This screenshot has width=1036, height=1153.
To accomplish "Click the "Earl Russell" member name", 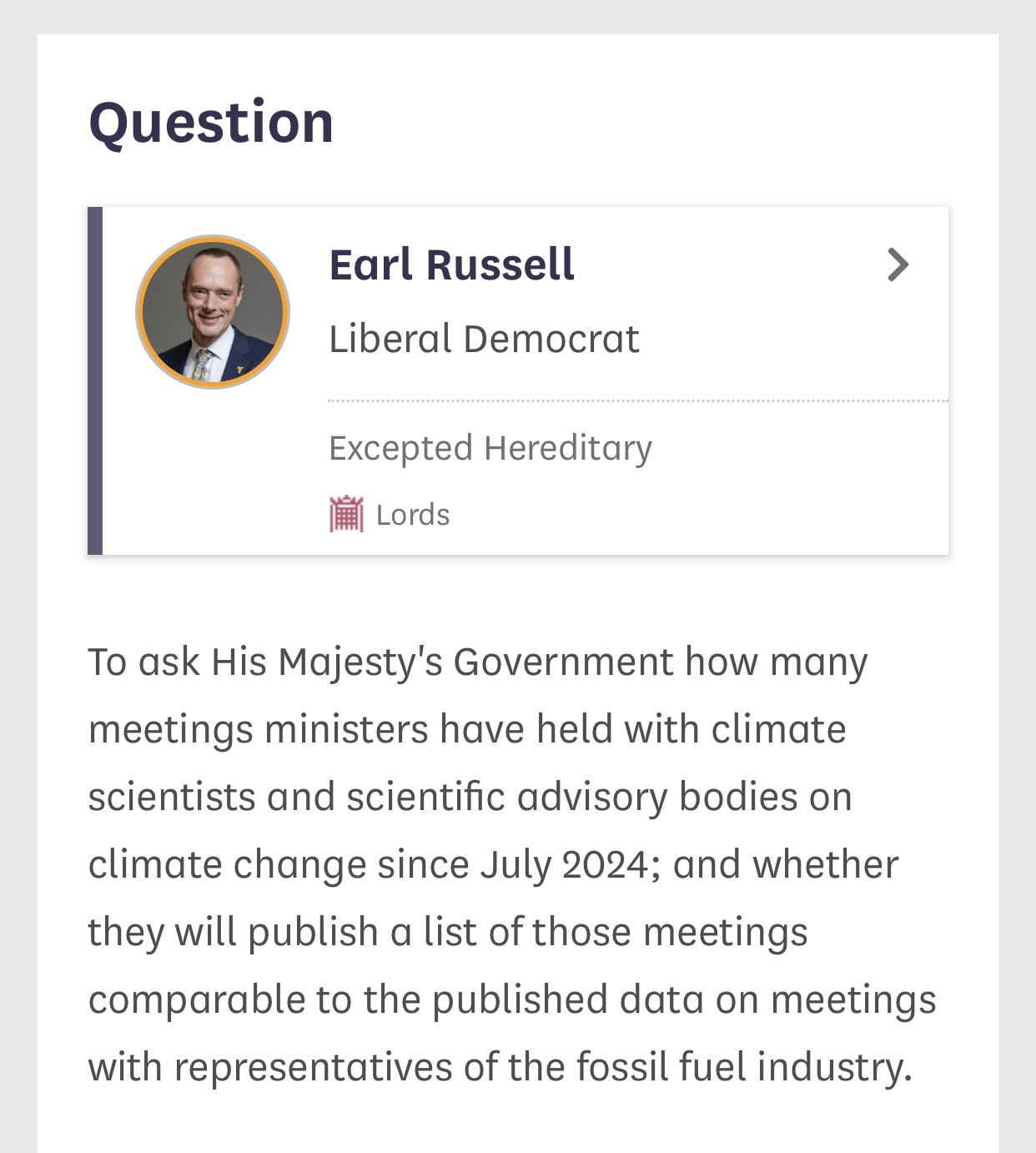I will pyautogui.click(x=451, y=264).
